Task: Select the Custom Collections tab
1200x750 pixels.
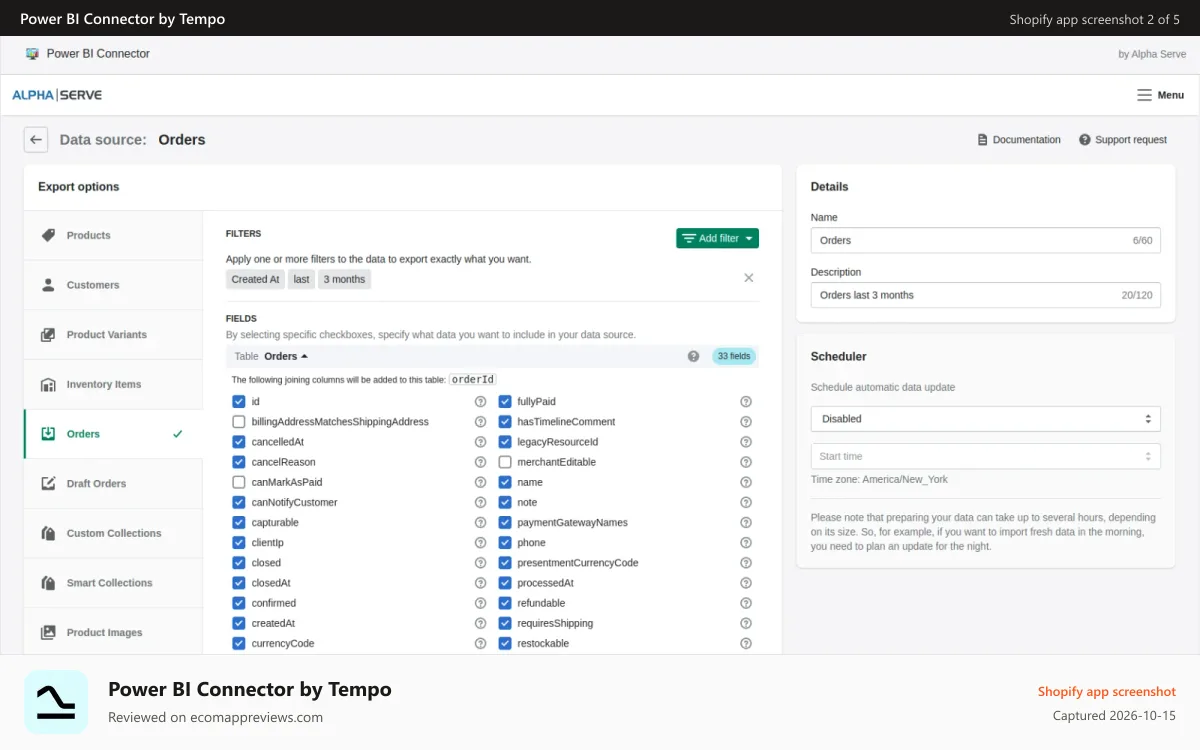Action: (113, 534)
